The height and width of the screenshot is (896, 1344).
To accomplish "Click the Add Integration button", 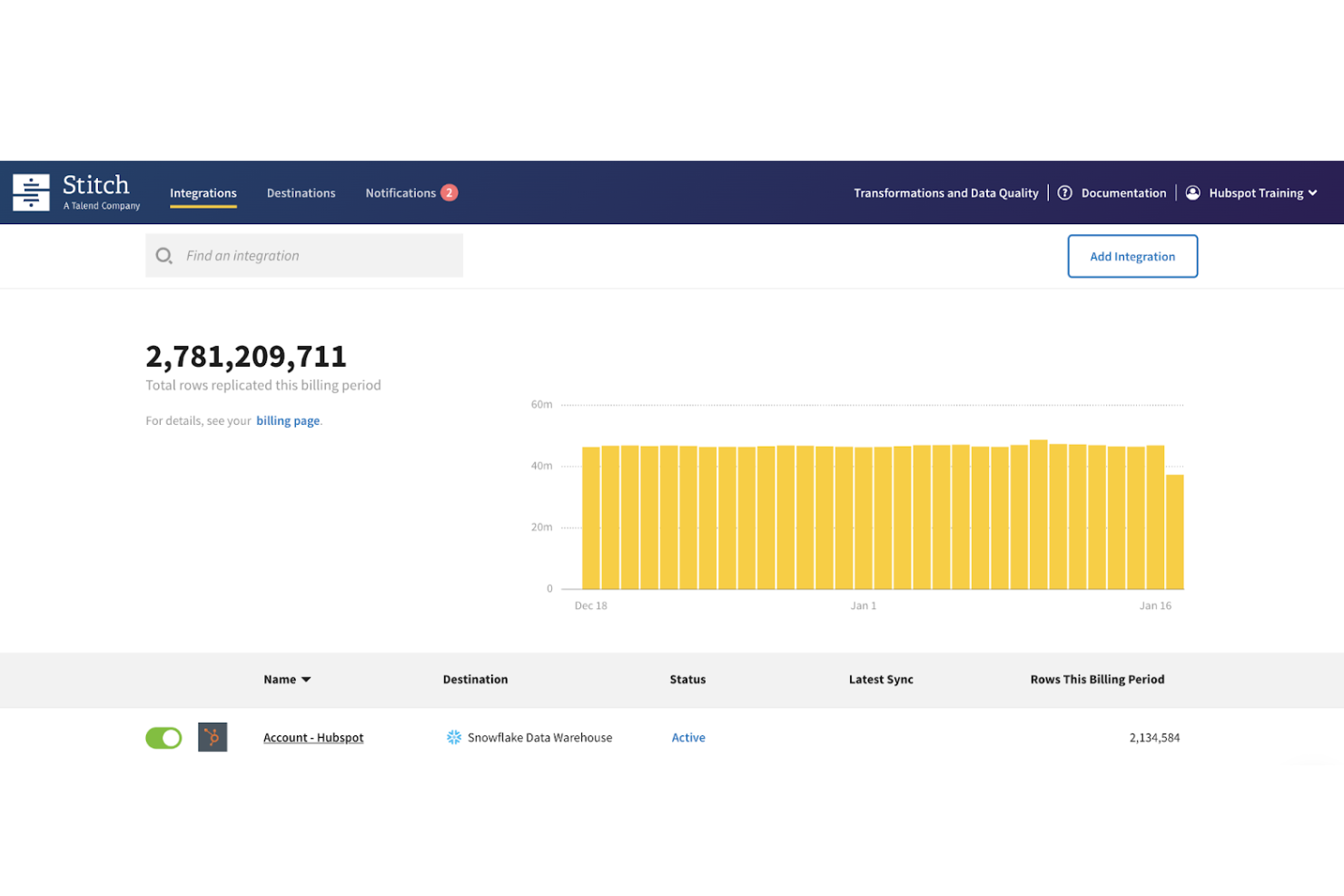I will point(1132,256).
